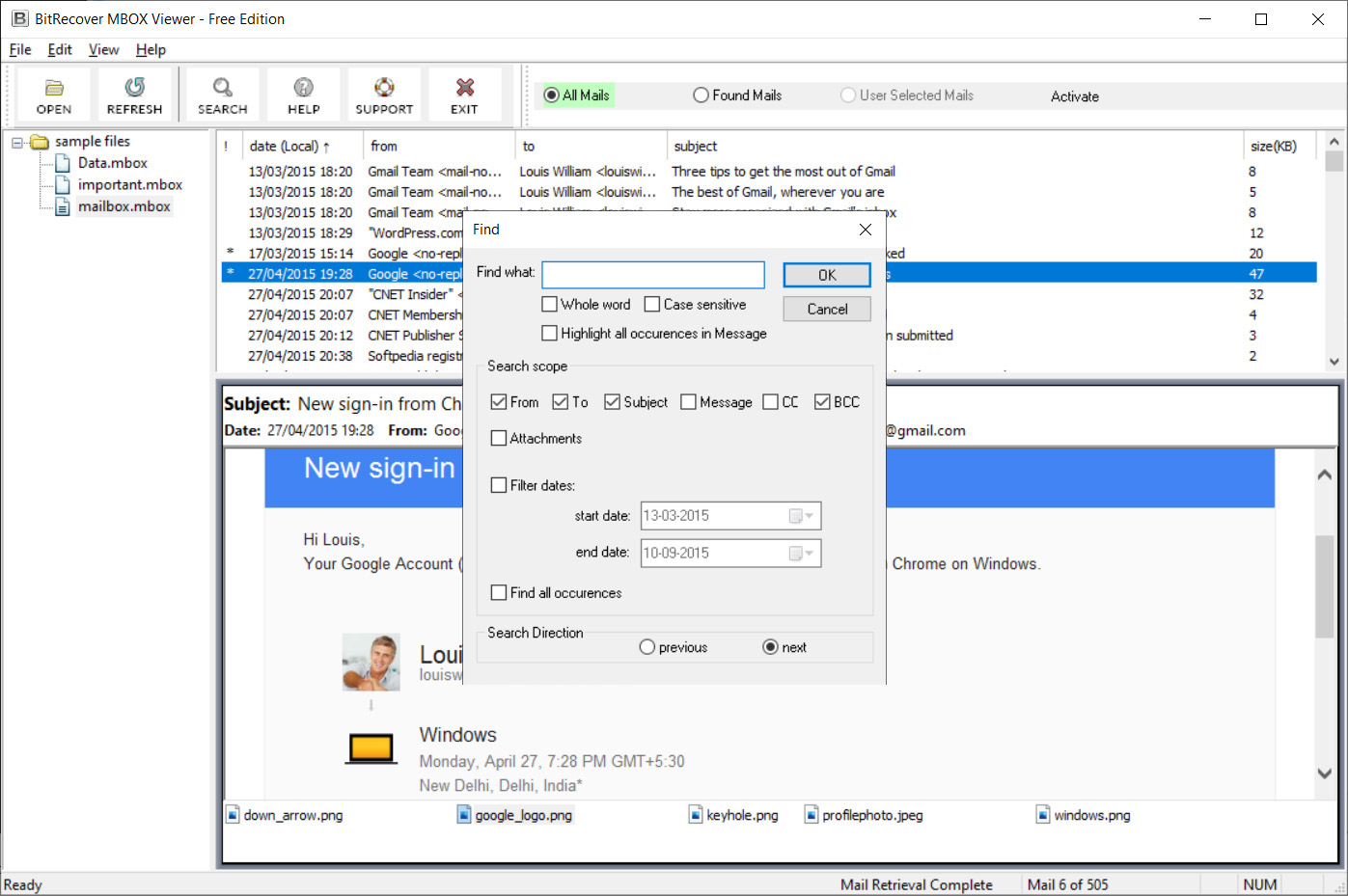
Task: Click the BitRecover app icon in title bar
Action: click(x=19, y=18)
